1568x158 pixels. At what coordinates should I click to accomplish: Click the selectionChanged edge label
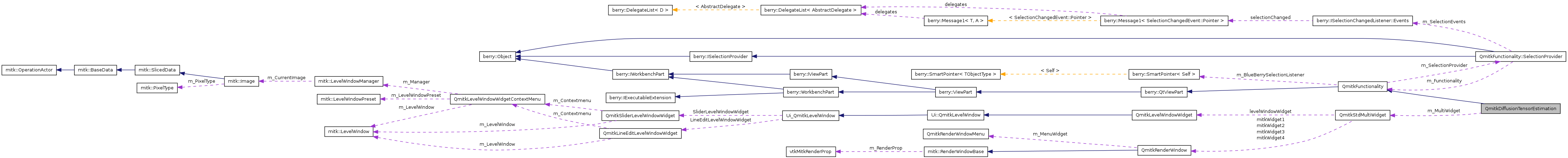point(1270,18)
